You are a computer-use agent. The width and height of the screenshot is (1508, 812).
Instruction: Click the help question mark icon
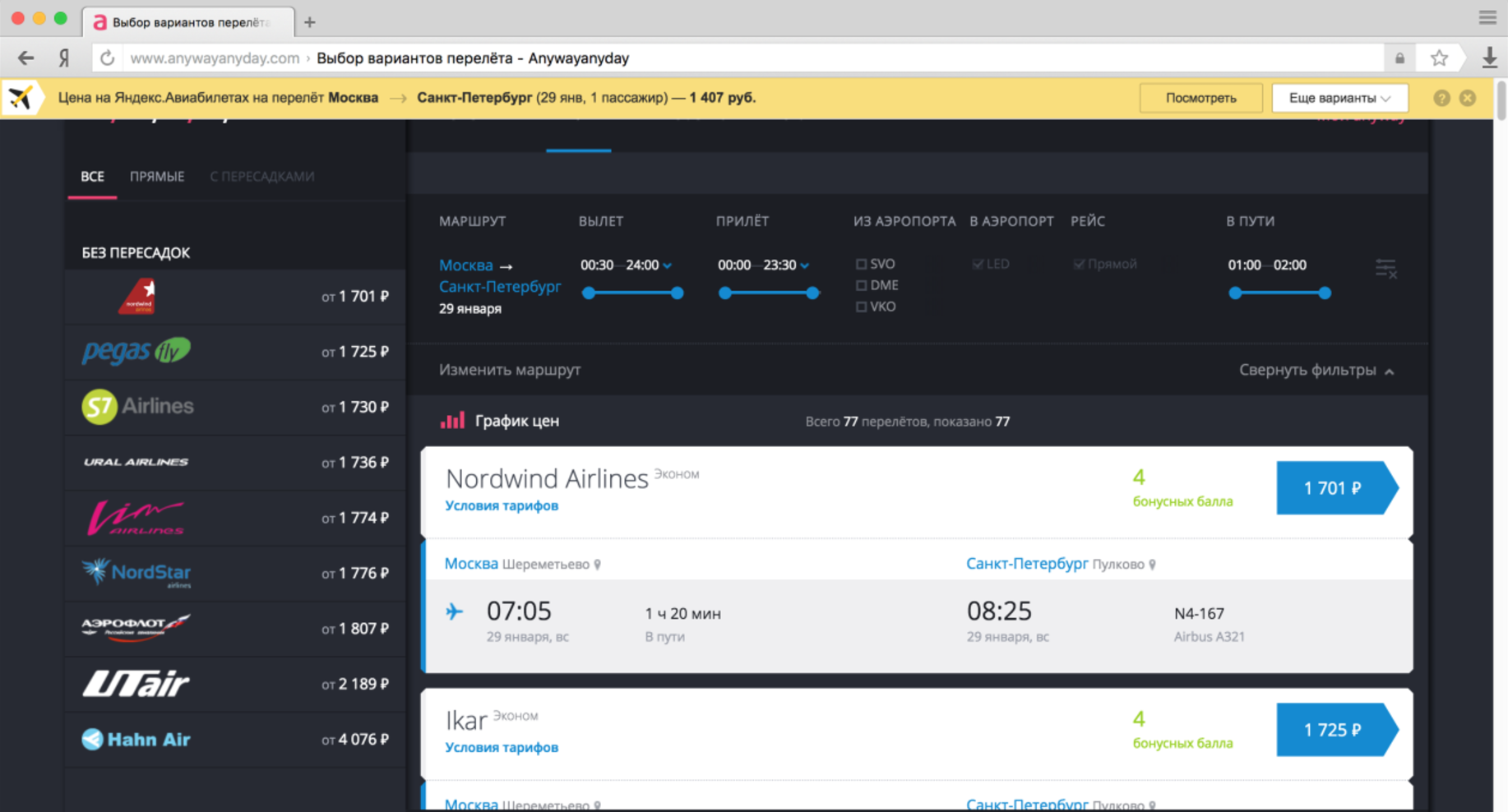1441,98
